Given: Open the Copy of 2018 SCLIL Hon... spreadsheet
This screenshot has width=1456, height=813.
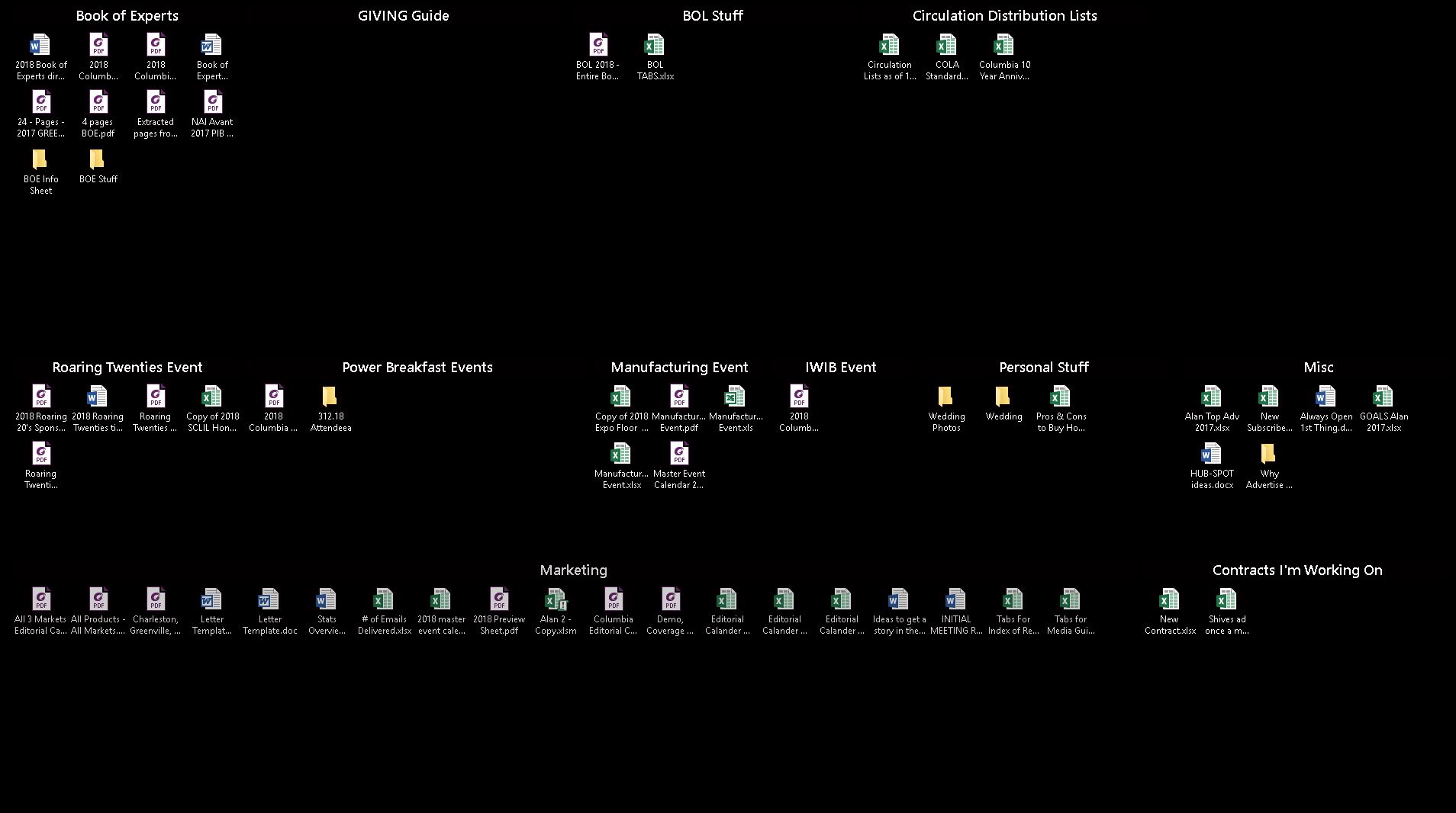Looking at the screenshot, I should (x=212, y=408).
